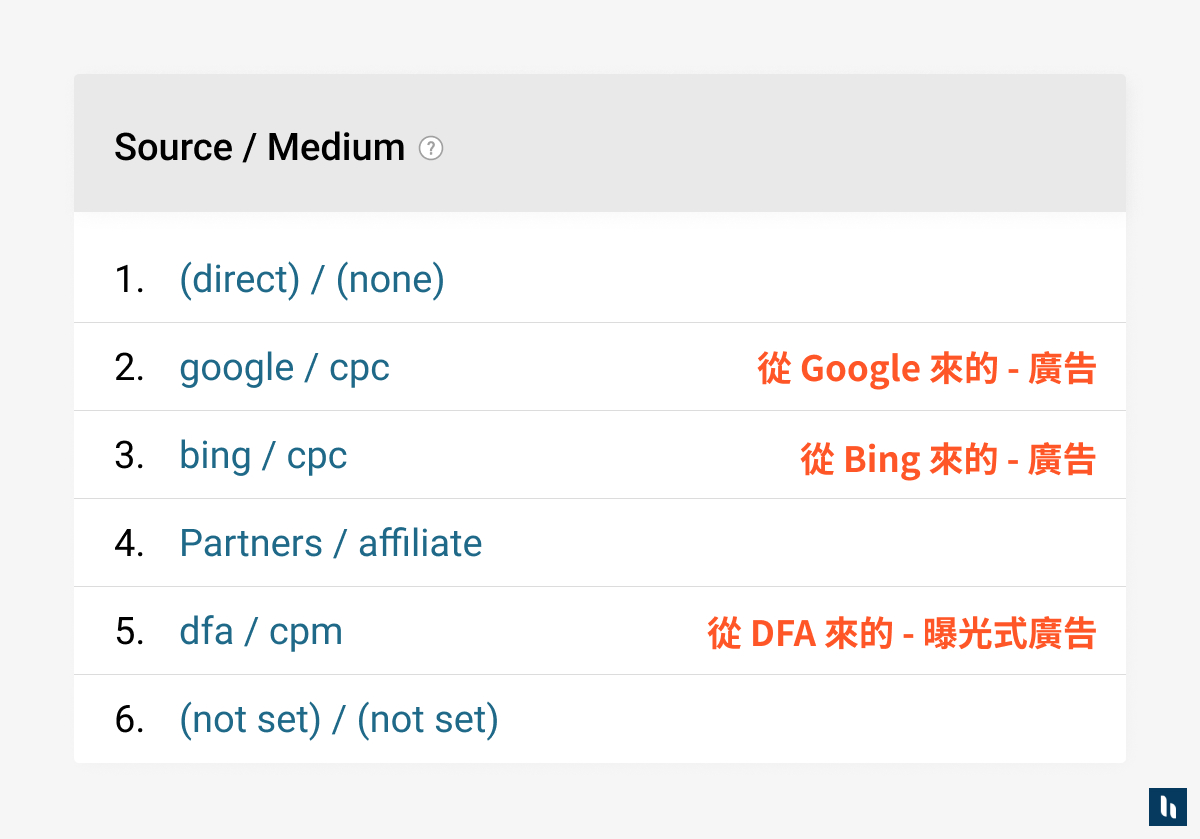1200x839 pixels.
Task: Click row number 1 in the list
Action: pos(129,279)
